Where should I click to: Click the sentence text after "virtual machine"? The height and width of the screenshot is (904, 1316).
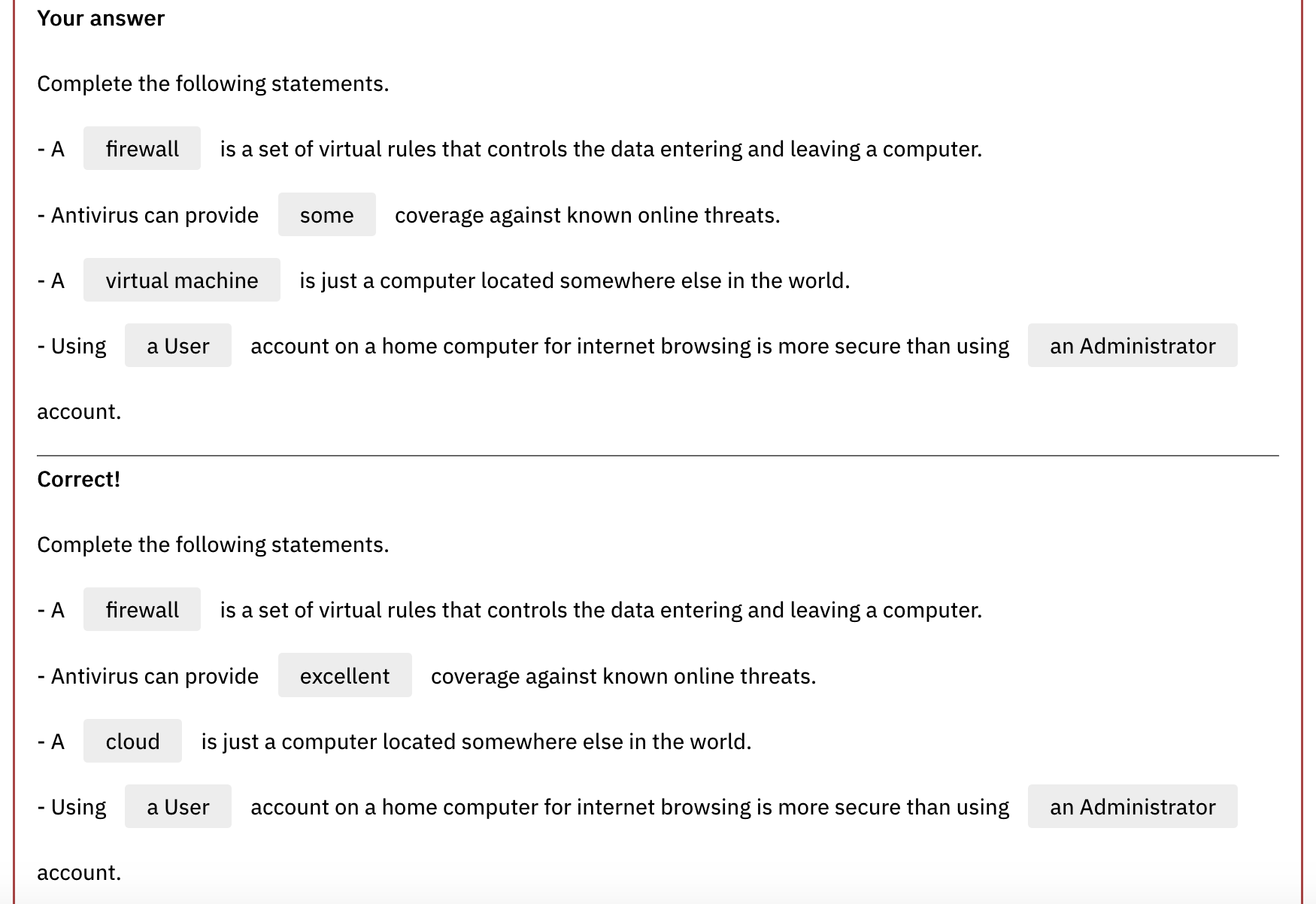574,281
